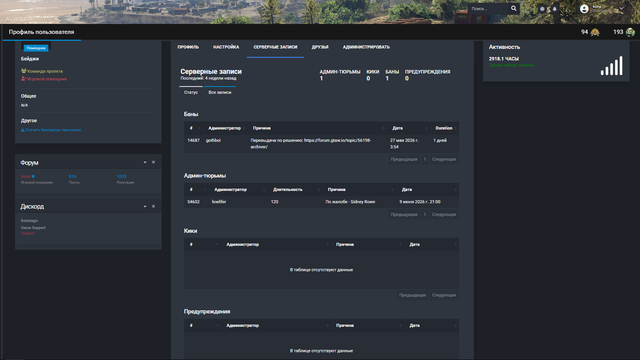Image resolution: width=640 pixels, height=360 pixels.
Task: Click the 2918.1 ЧАСЫ activity value
Action: 504,59
